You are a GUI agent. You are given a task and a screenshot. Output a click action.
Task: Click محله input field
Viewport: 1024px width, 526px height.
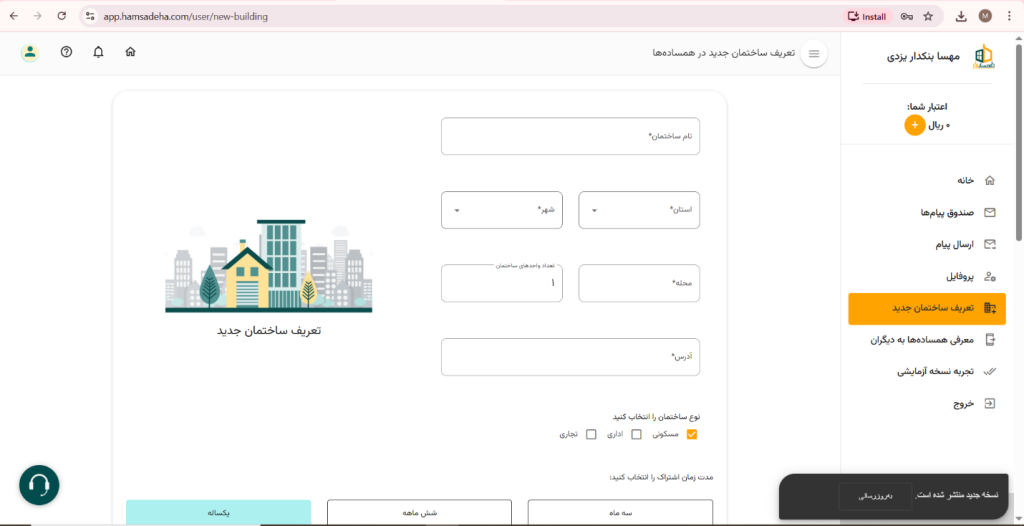639,283
